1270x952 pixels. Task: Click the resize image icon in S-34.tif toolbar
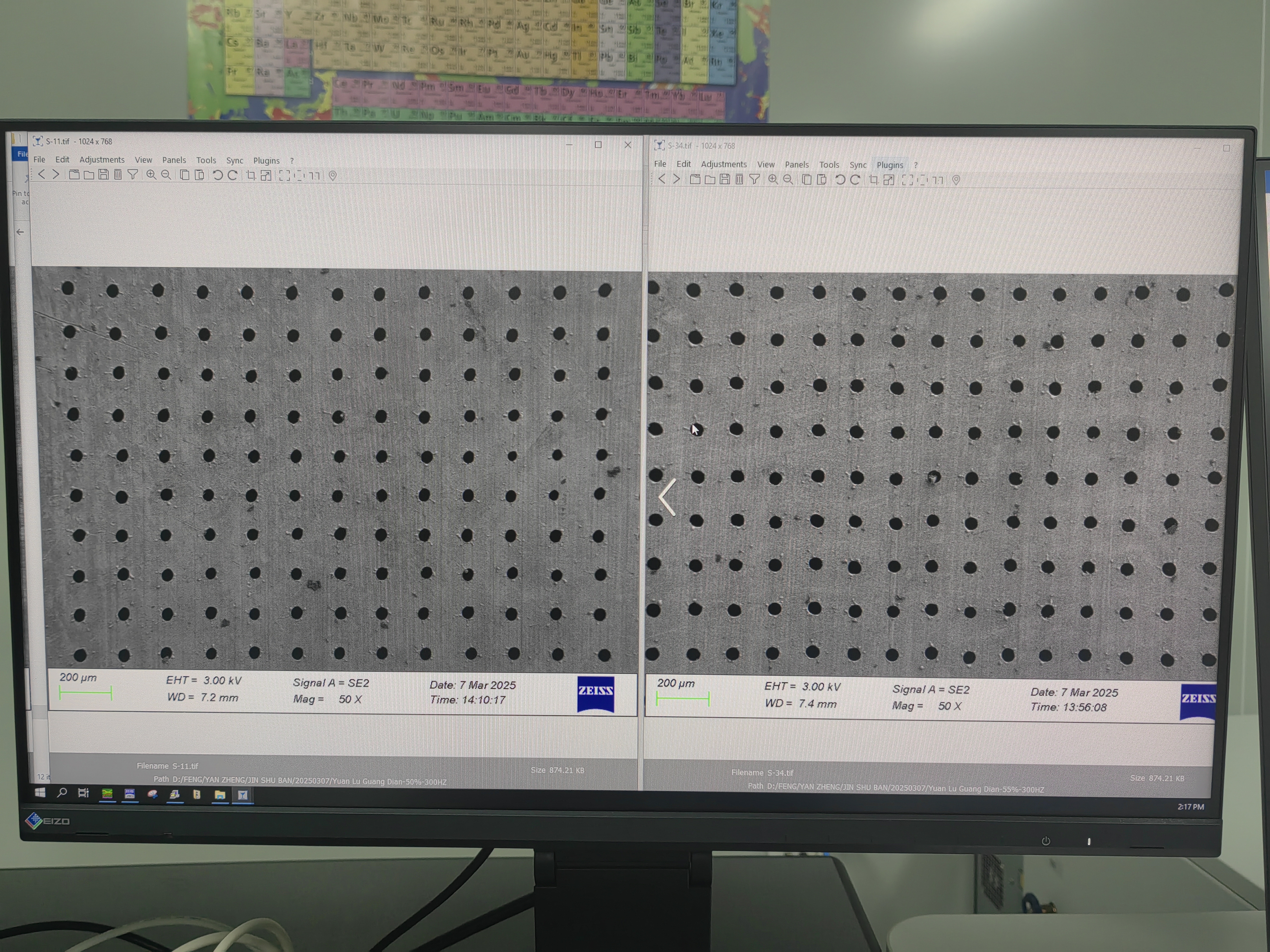888,180
